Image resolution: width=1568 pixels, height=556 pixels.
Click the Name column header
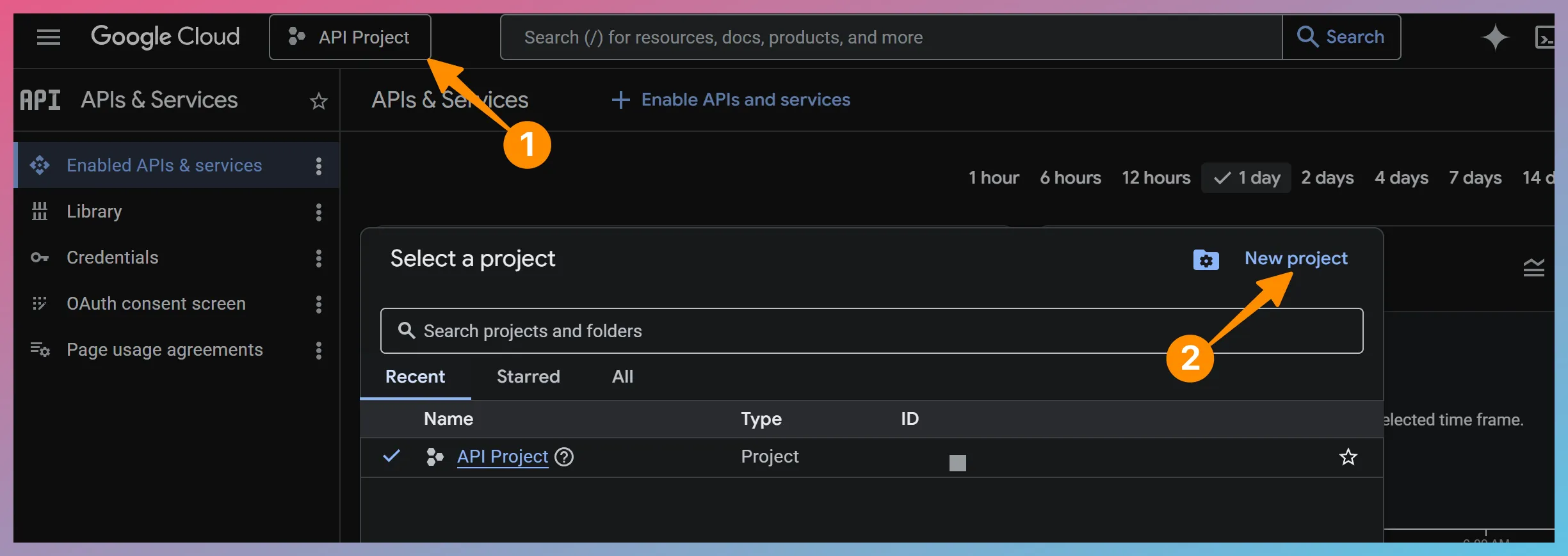coord(448,418)
